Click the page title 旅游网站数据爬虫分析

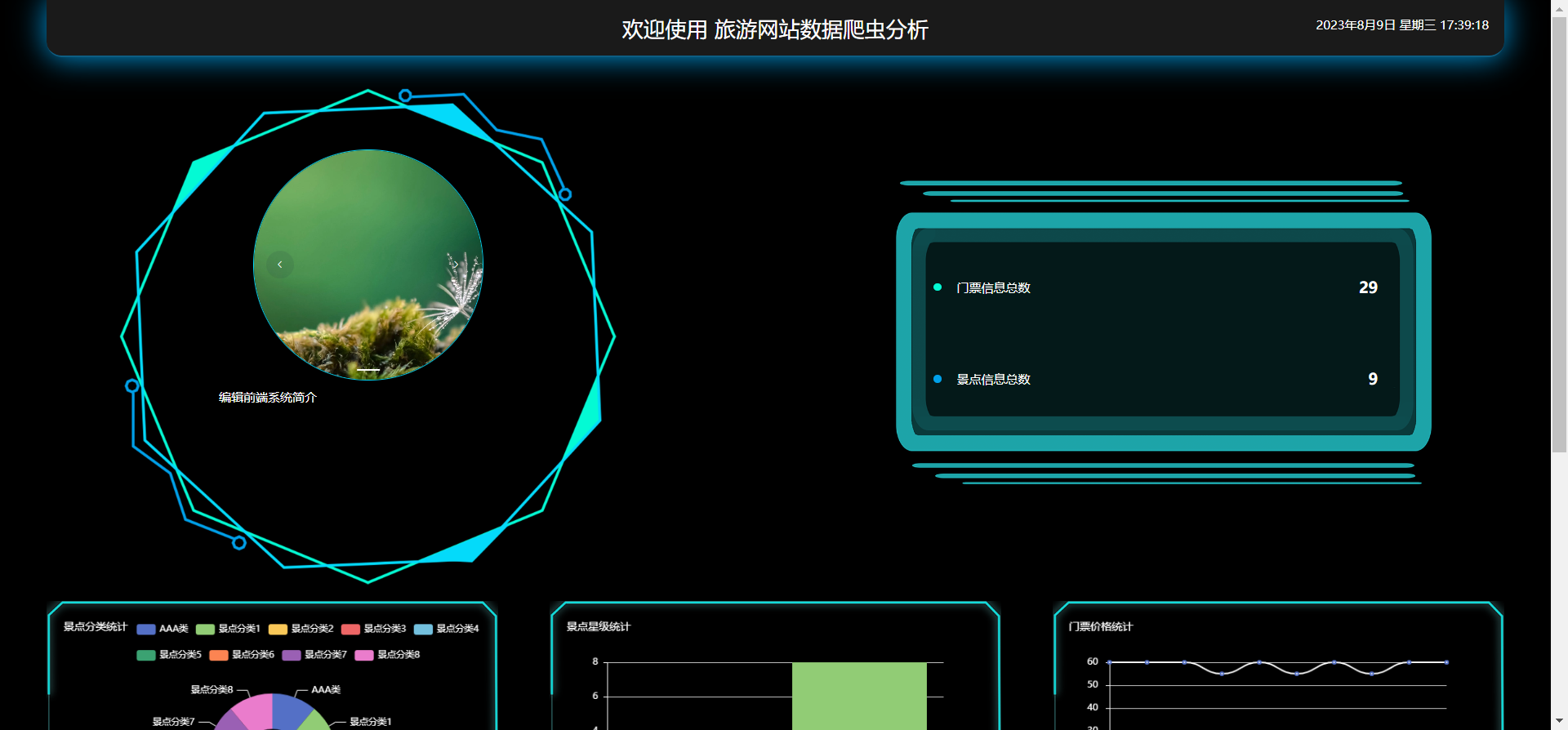(x=821, y=30)
